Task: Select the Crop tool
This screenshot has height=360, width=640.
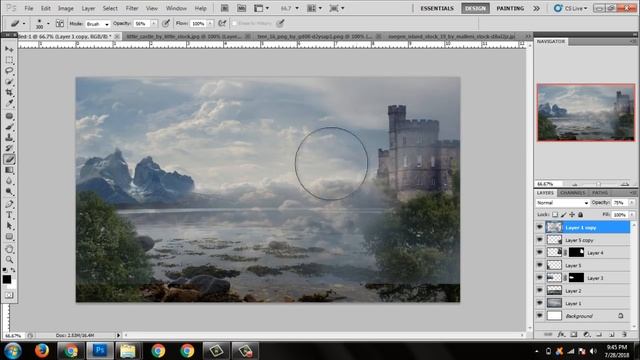Action: (9, 93)
